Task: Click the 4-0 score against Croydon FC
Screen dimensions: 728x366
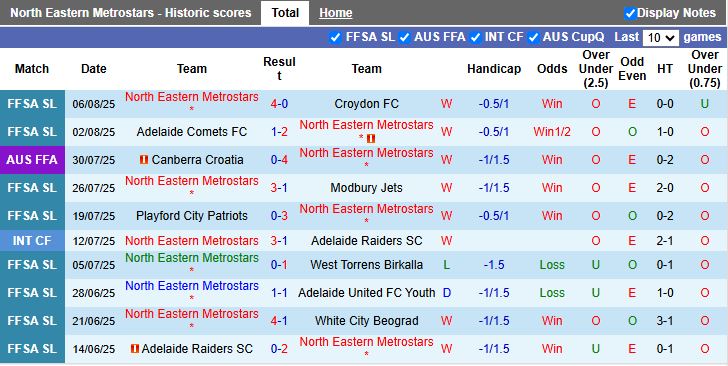Action: [279, 104]
